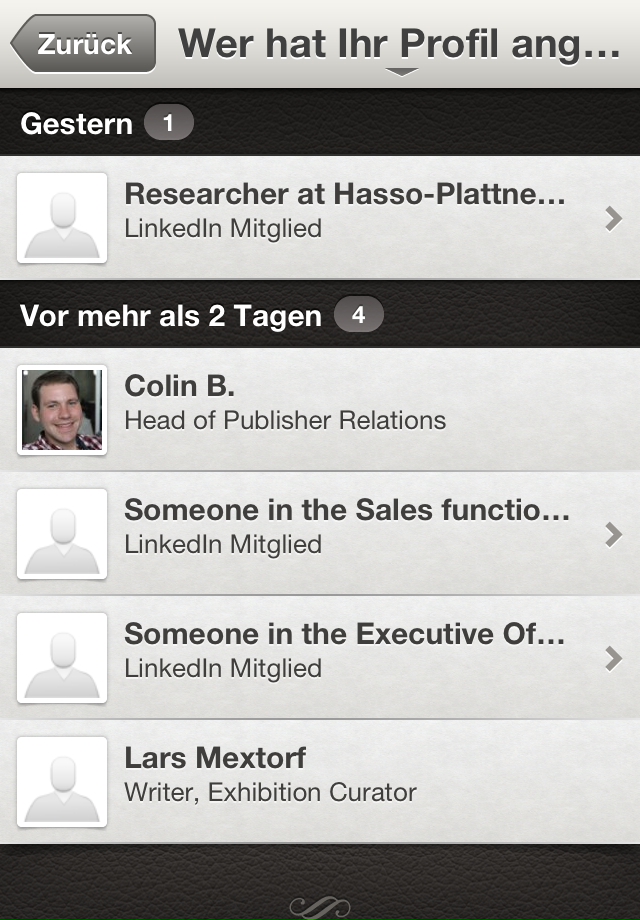Open Colin B. name link

(x=179, y=386)
